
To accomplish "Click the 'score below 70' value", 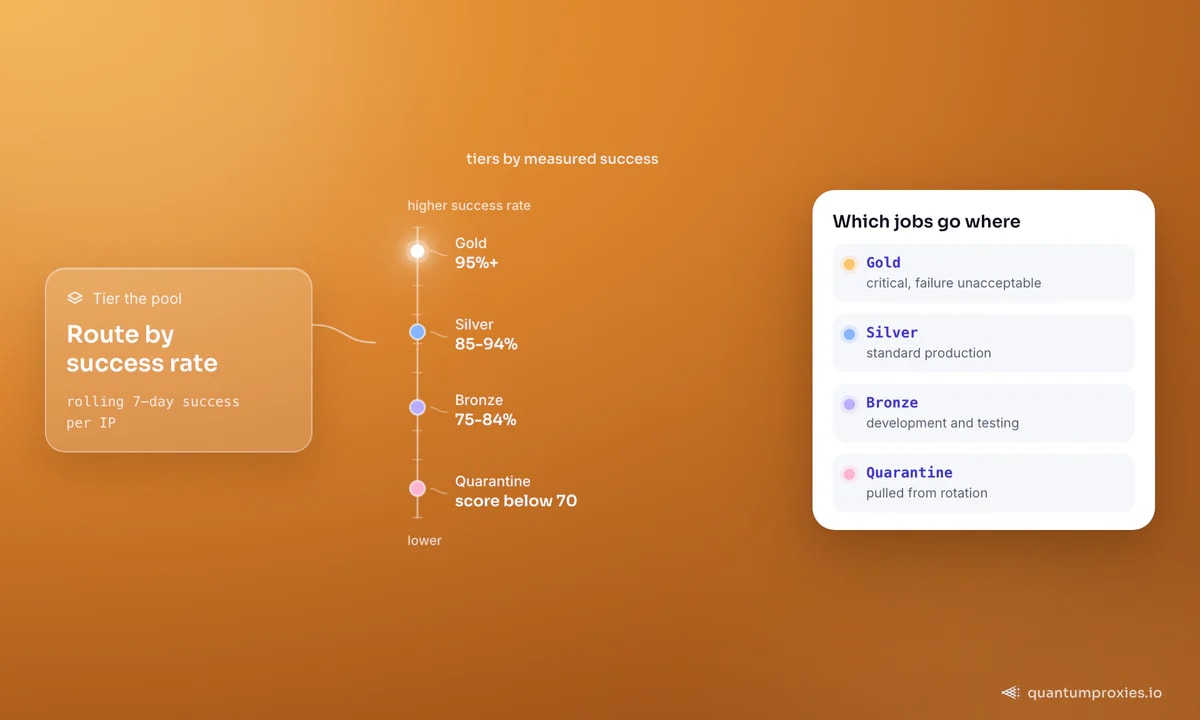I will pos(516,501).
